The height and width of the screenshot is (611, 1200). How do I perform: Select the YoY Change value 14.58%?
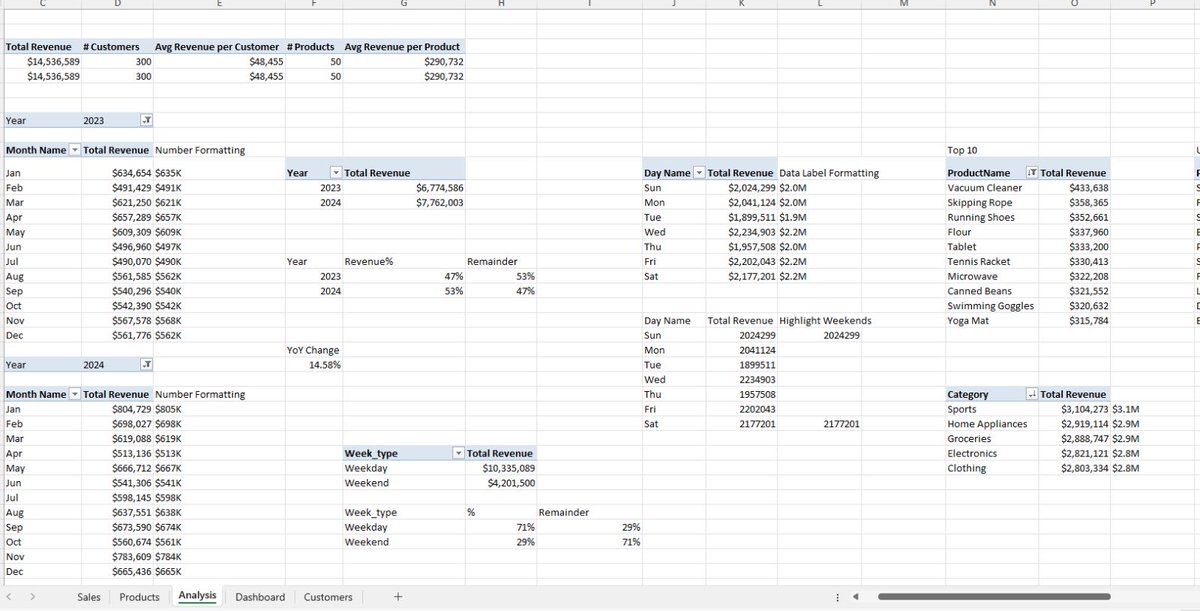314,365
